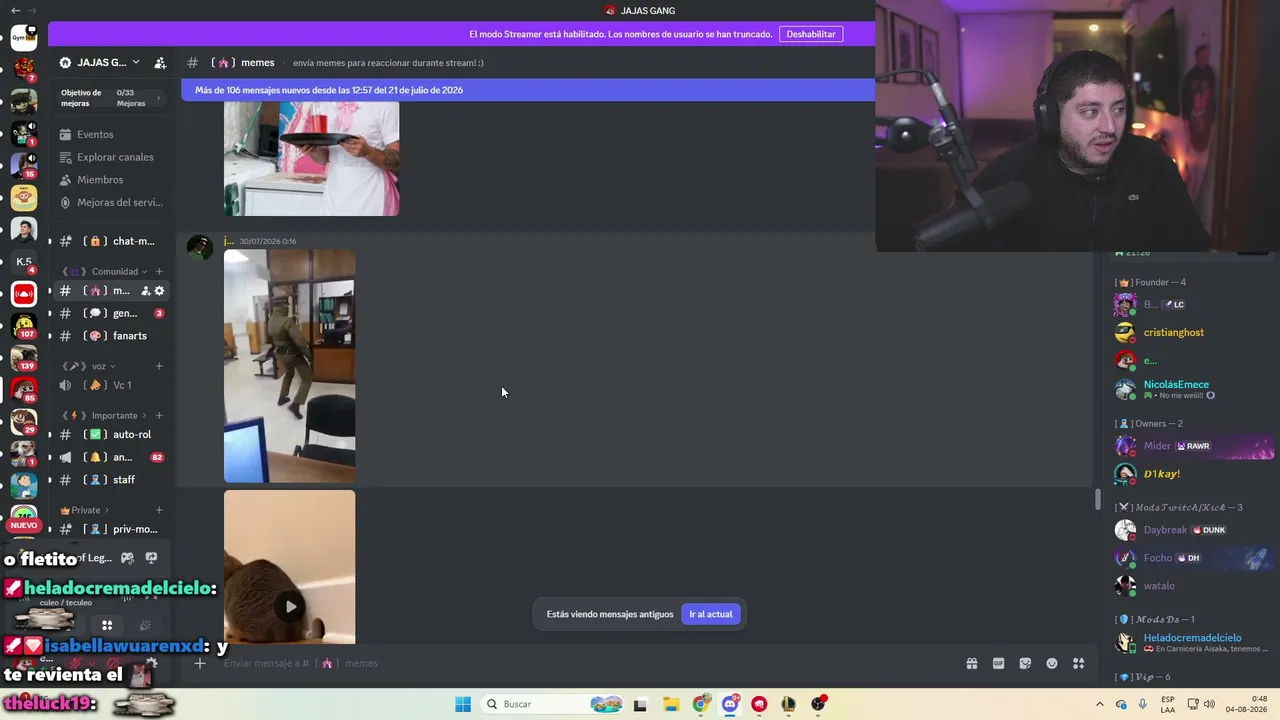Click the taskbar volume icon
1280x720 pixels.
[1208, 704]
